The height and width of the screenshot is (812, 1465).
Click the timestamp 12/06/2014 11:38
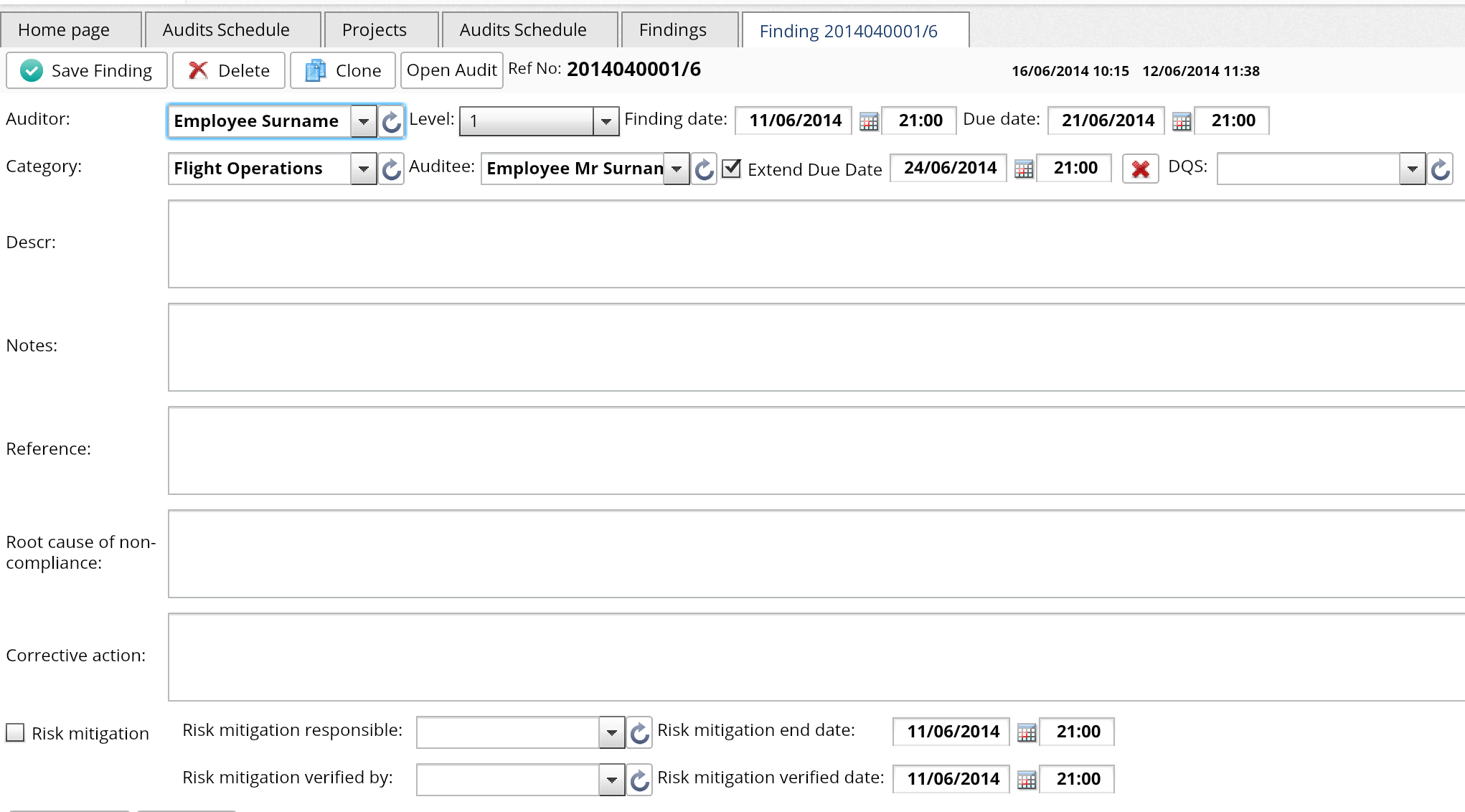tap(1201, 71)
